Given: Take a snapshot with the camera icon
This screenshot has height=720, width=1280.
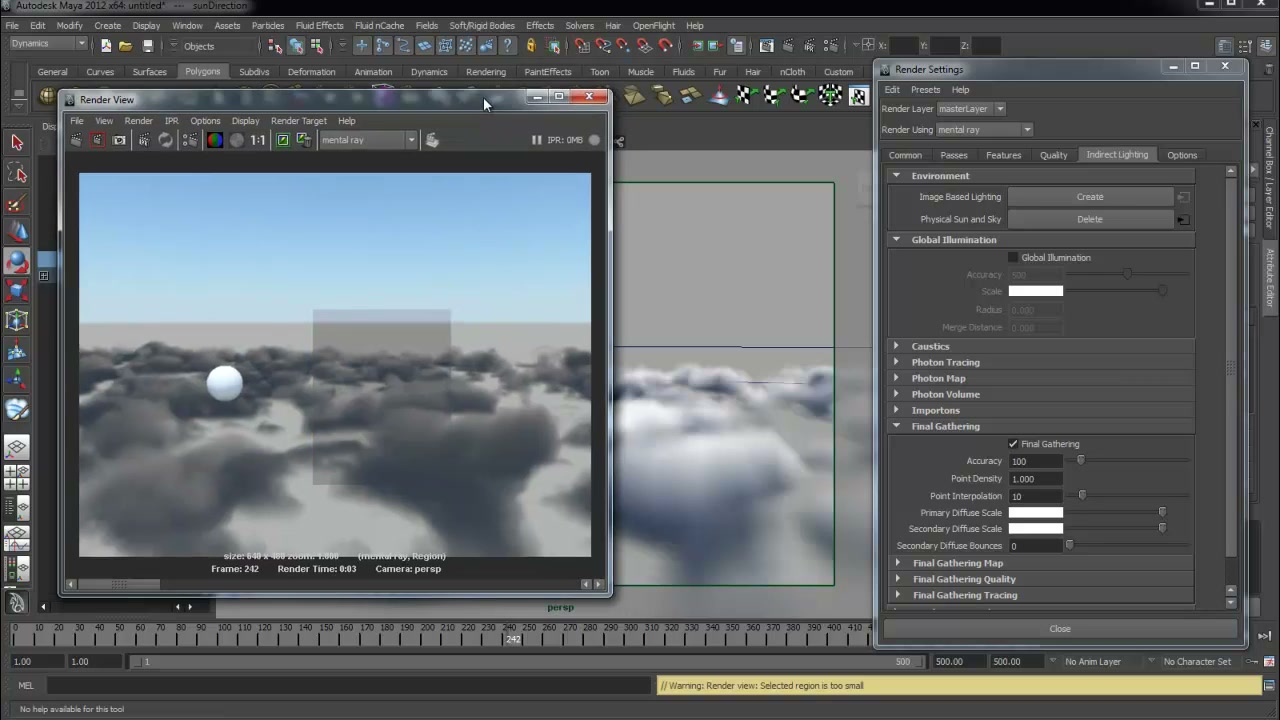Looking at the screenshot, I should pyautogui.click(x=119, y=140).
